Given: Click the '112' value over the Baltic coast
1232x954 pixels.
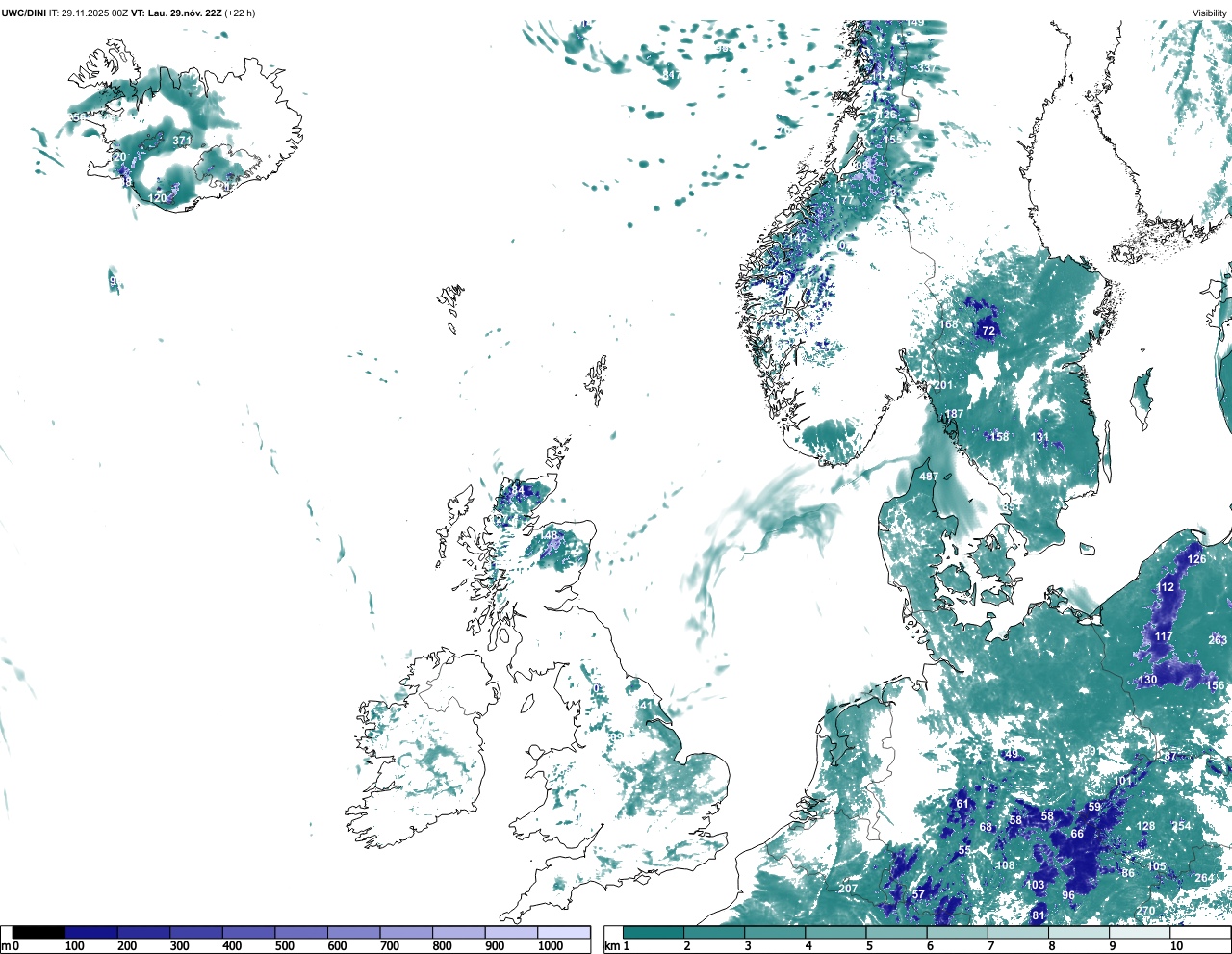Looking at the screenshot, I should tap(1167, 587).
